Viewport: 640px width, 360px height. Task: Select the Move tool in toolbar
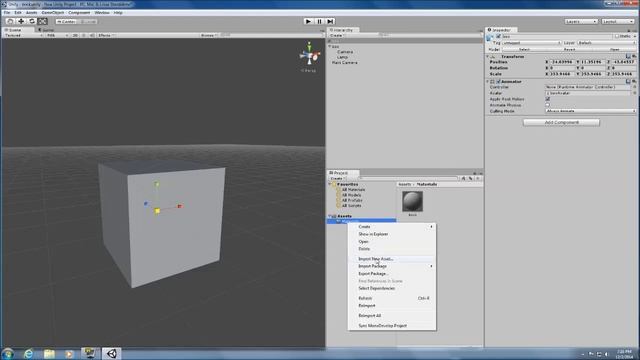point(21,21)
